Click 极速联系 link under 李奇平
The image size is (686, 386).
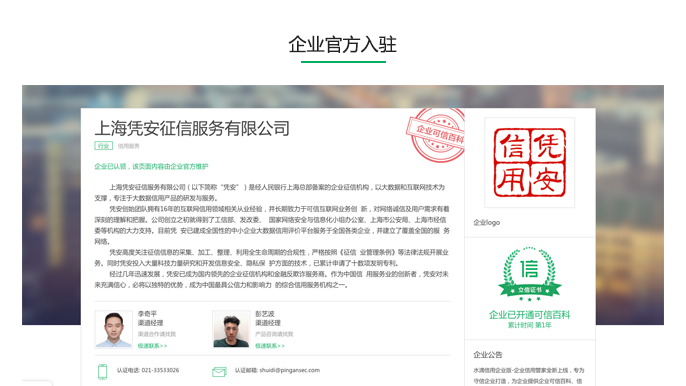point(152,346)
